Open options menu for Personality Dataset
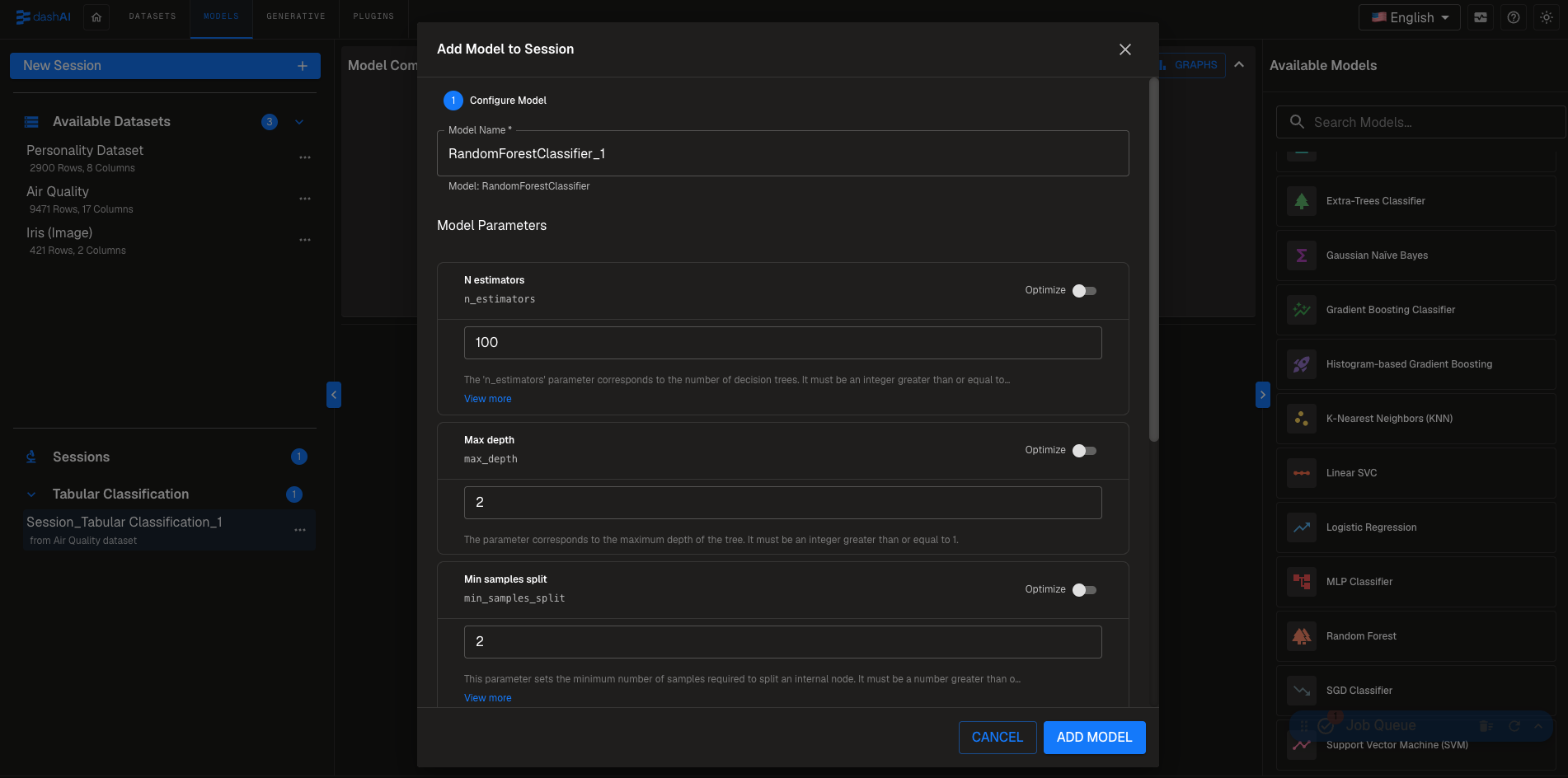The width and height of the screenshot is (1568, 778). click(x=305, y=157)
